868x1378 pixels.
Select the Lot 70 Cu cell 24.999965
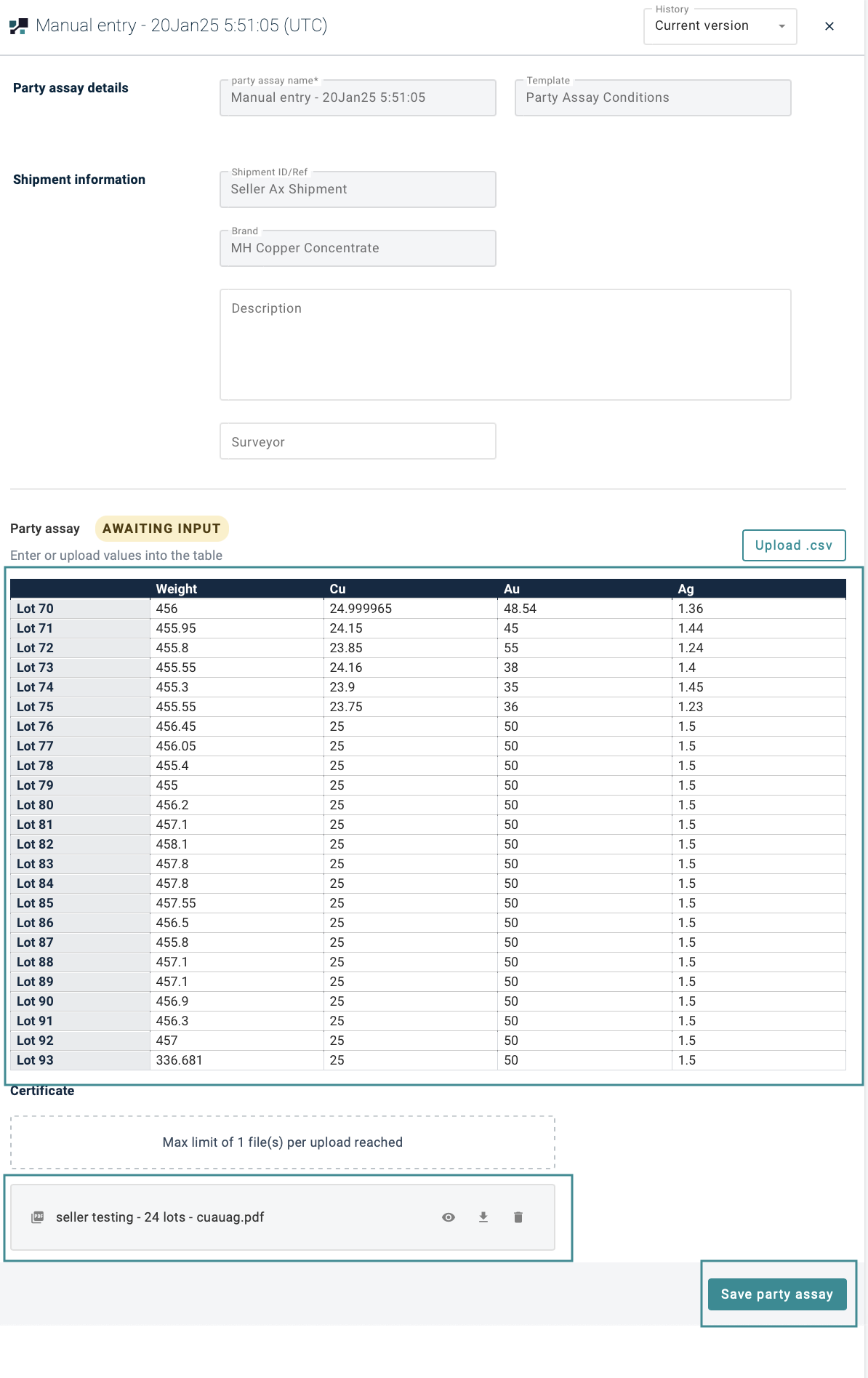coord(410,609)
